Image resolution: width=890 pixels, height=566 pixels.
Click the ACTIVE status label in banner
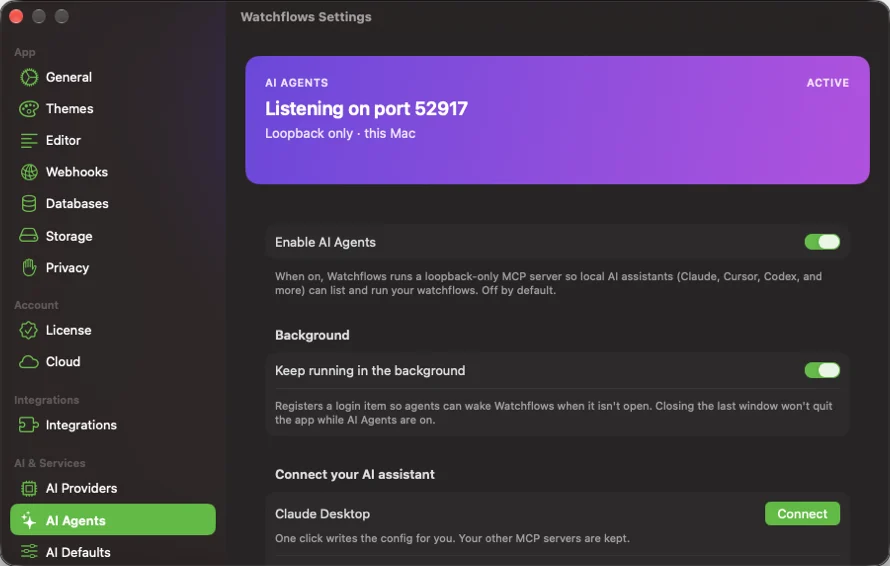tap(828, 83)
